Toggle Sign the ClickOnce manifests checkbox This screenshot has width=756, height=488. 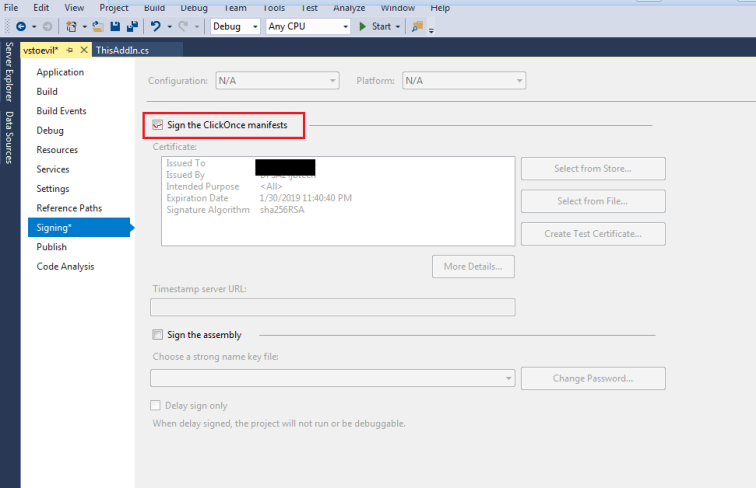tap(158, 125)
